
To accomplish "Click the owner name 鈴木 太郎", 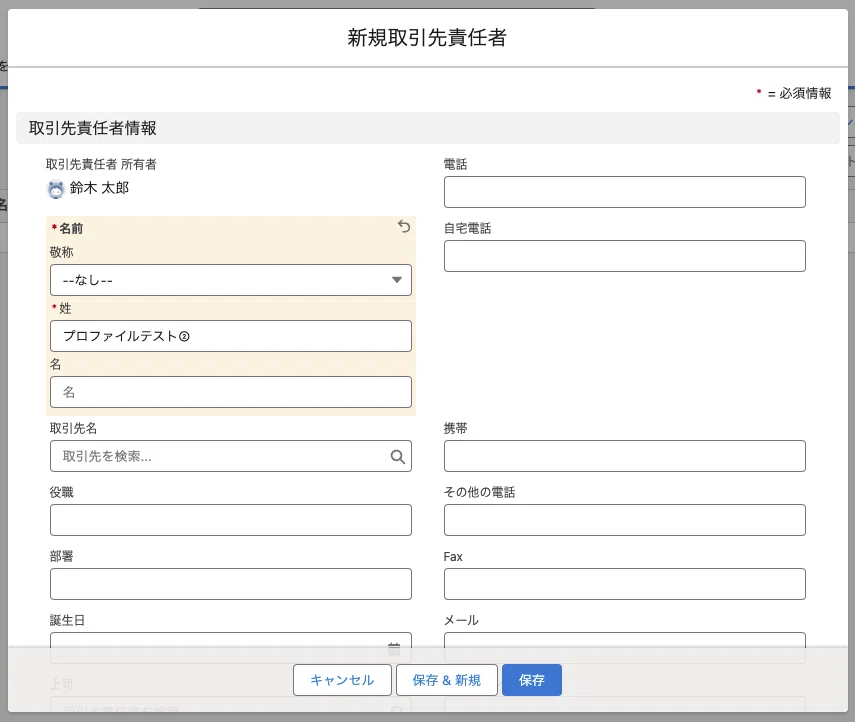I will pyautogui.click(x=99, y=188).
